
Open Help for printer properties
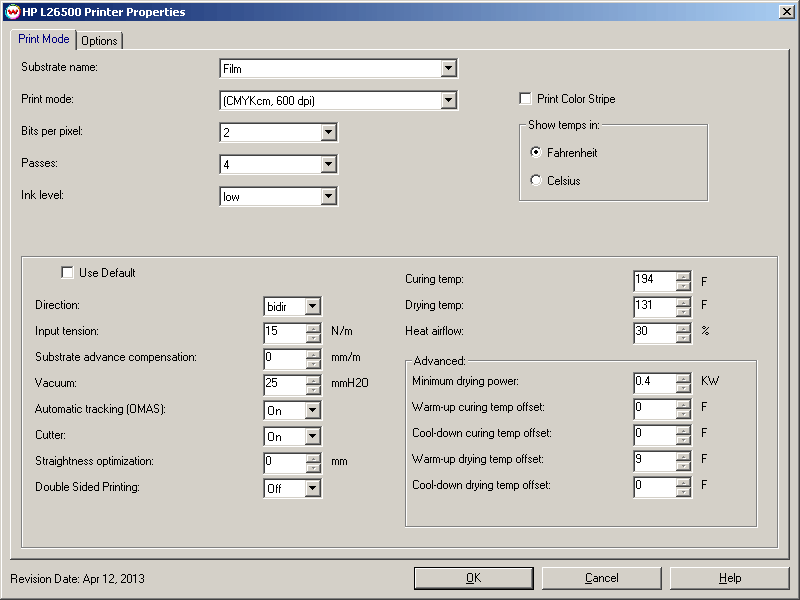tap(730, 578)
